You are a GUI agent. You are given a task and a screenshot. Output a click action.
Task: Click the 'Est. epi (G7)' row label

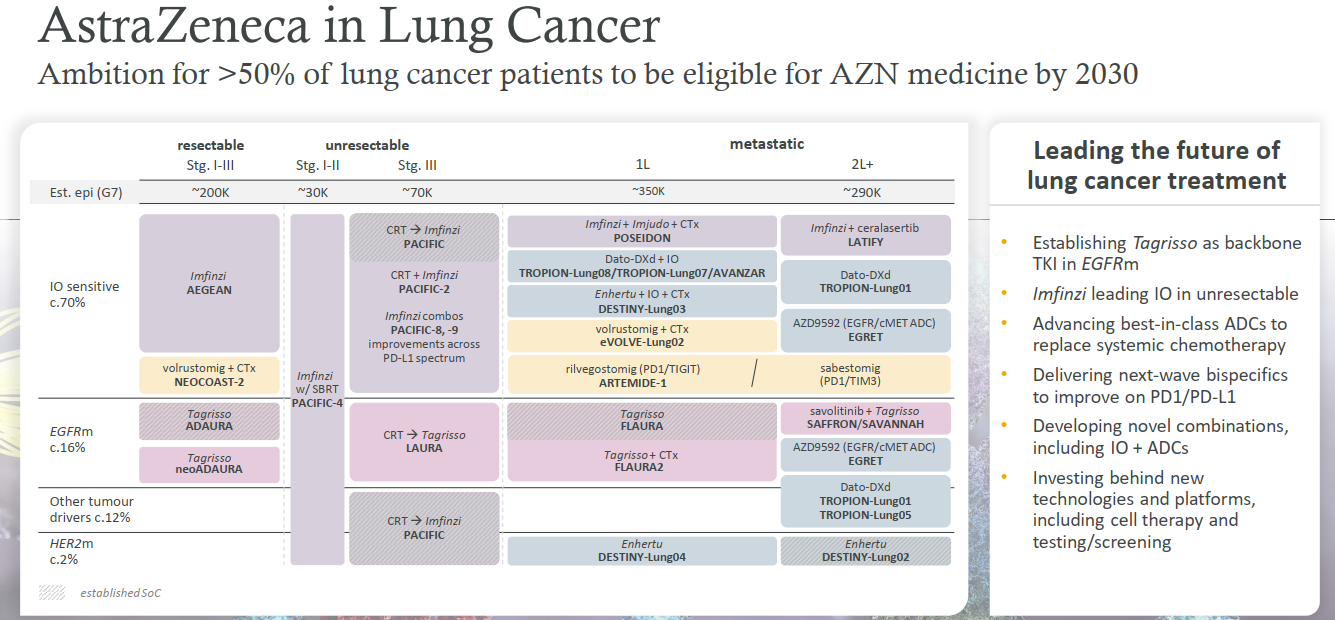[86, 192]
